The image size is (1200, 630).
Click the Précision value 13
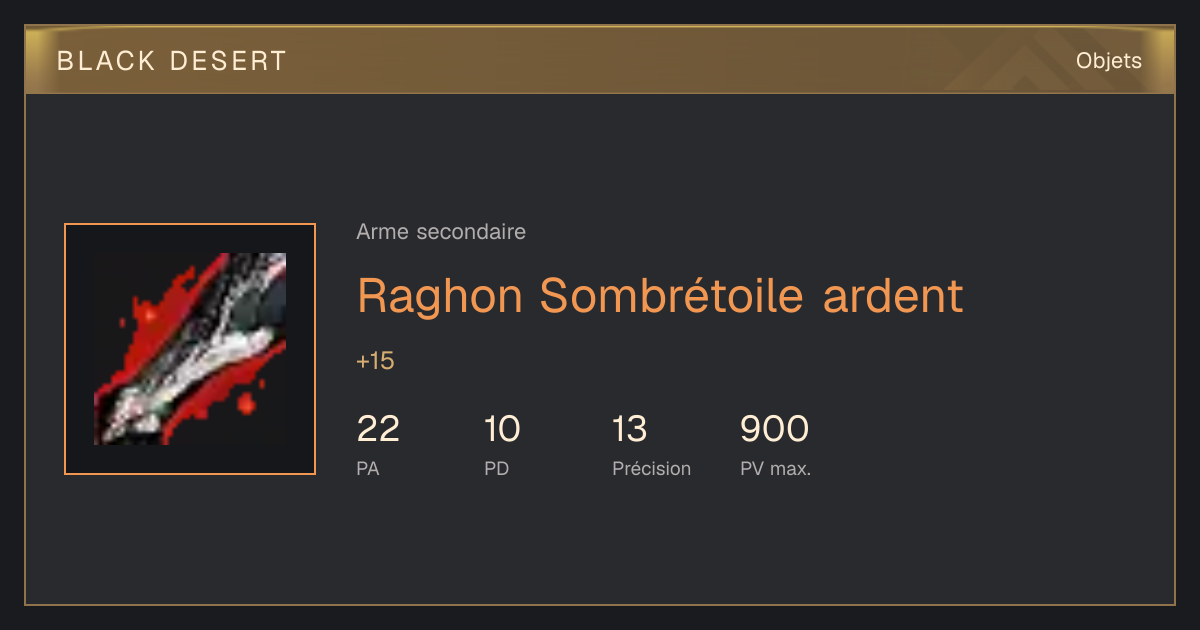630,429
